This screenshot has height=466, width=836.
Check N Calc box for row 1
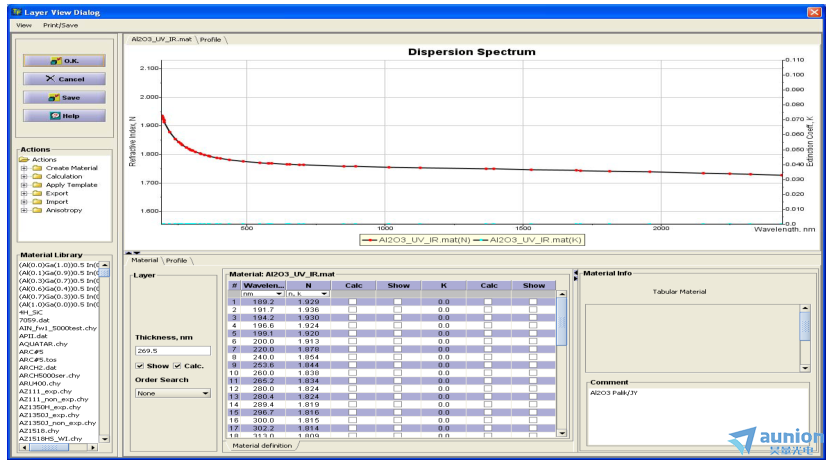pyautogui.click(x=352, y=302)
